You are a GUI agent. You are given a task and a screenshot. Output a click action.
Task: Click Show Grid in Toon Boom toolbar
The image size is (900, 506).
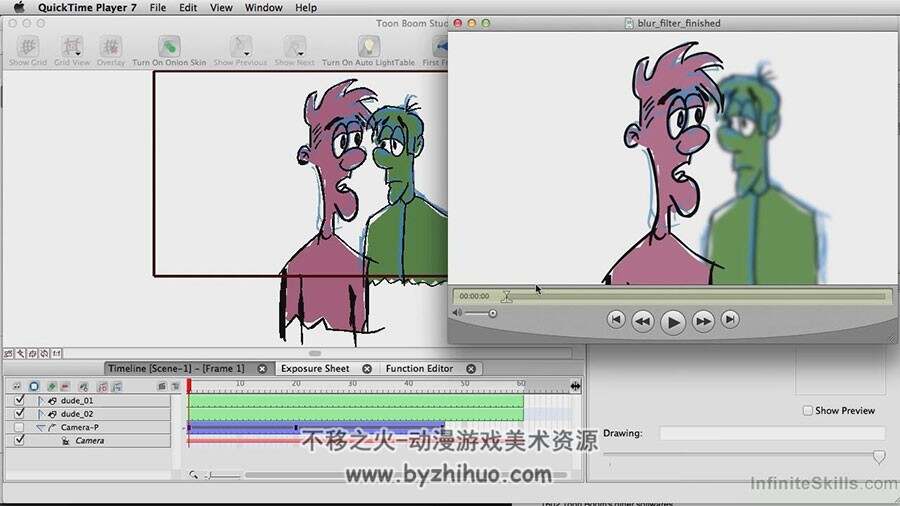(x=28, y=50)
